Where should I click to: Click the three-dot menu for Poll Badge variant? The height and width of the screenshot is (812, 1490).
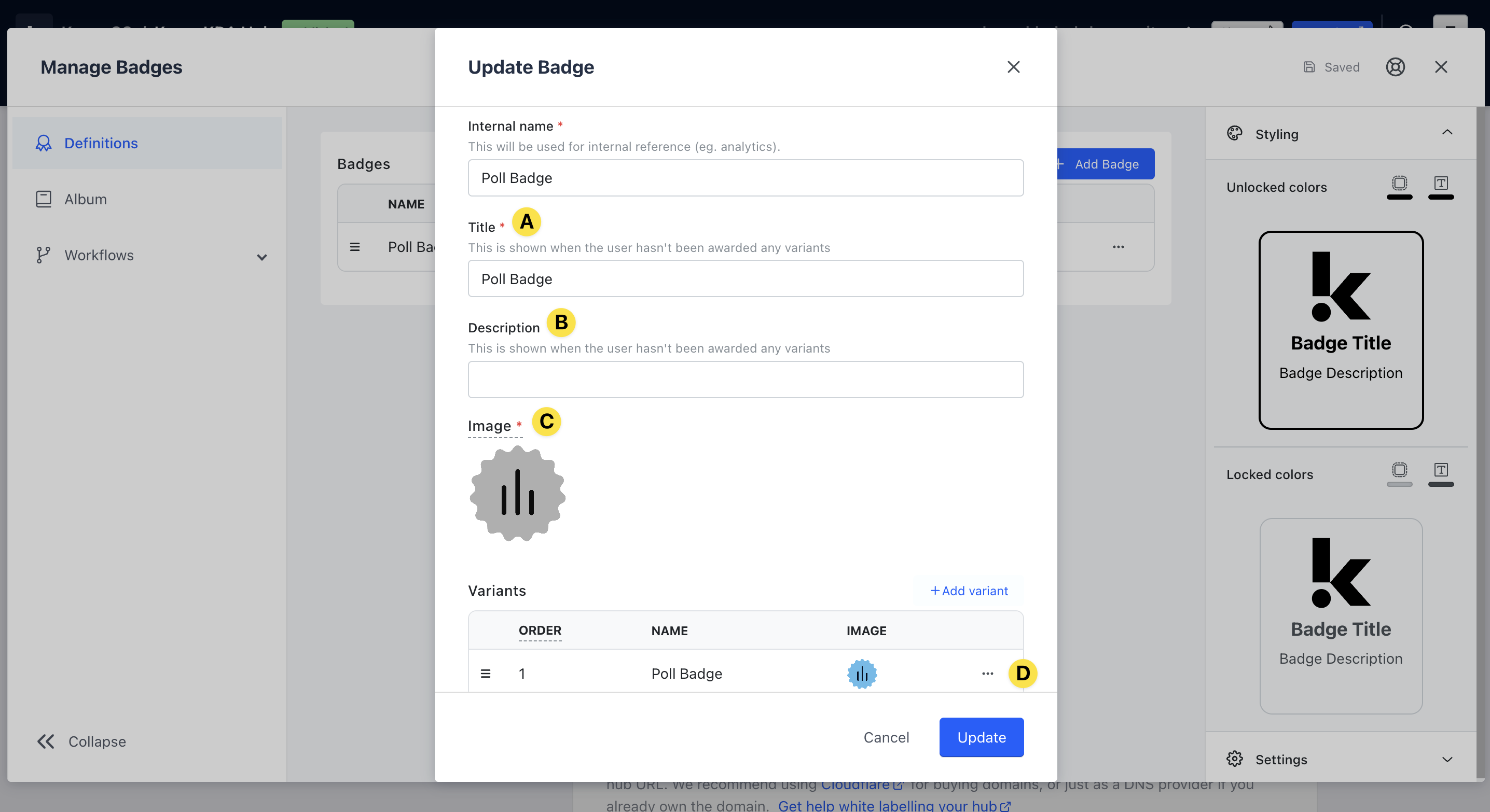tap(987, 673)
